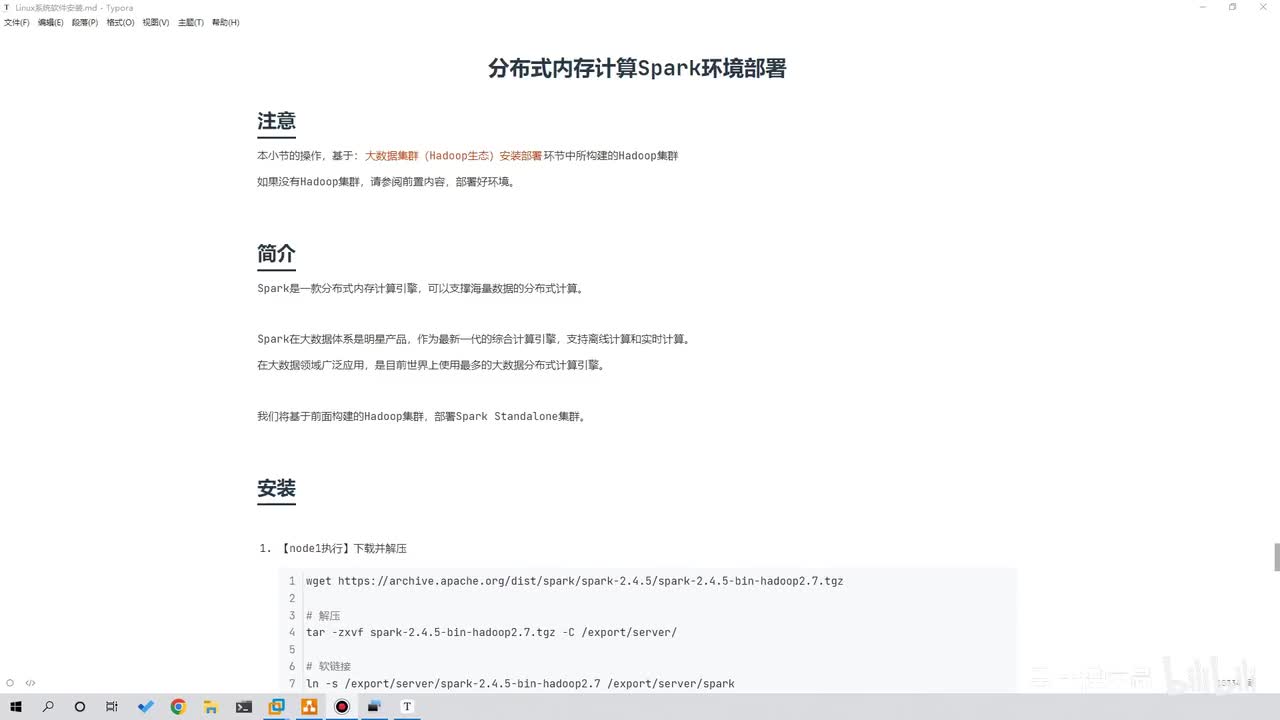Open Task View in taskbar
Screen dimensions: 1280x720
(x=112, y=706)
